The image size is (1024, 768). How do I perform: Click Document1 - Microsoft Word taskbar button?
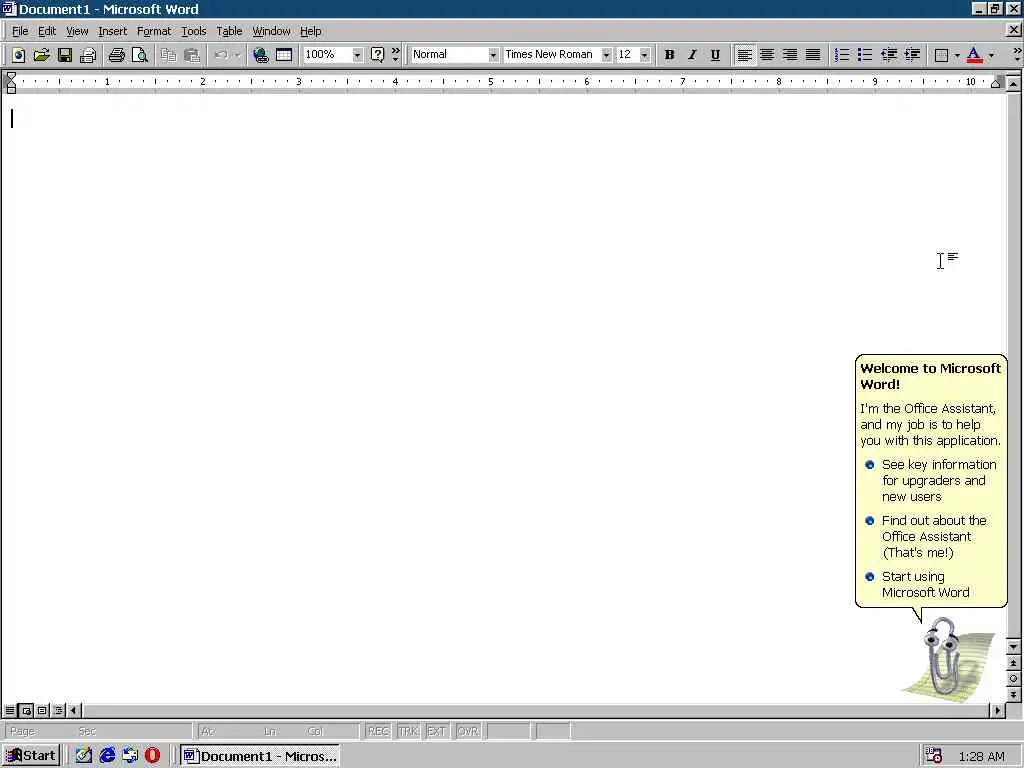pyautogui.click(x=260, y=756)
